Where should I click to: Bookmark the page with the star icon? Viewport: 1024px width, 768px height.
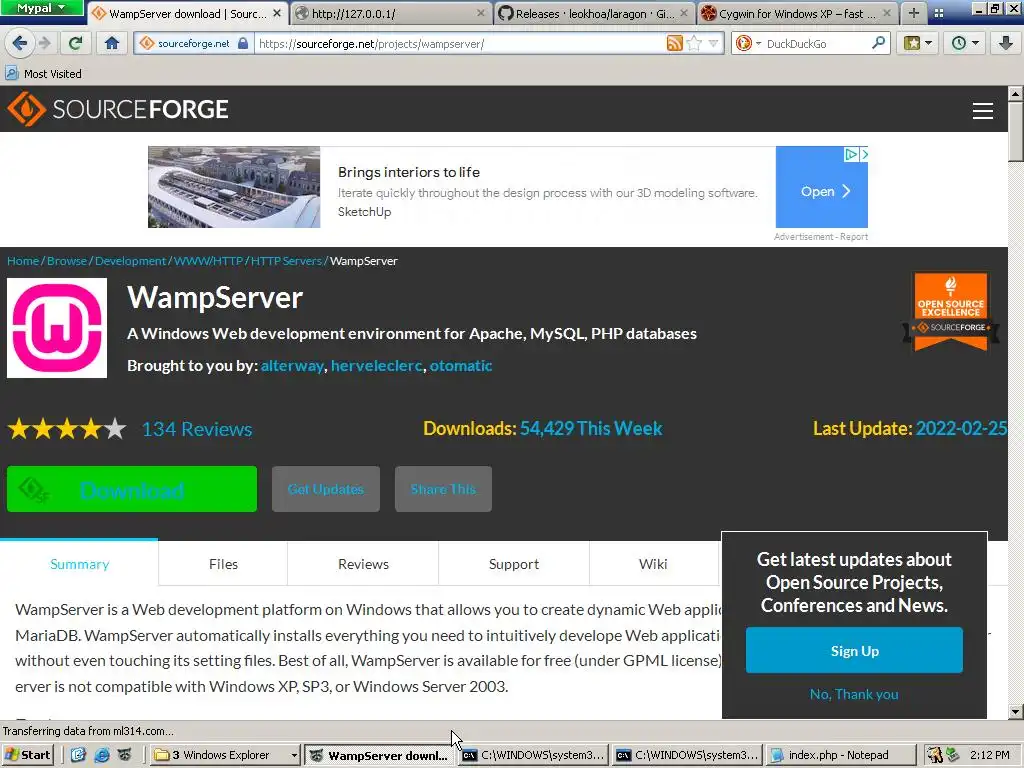(694, 43)
